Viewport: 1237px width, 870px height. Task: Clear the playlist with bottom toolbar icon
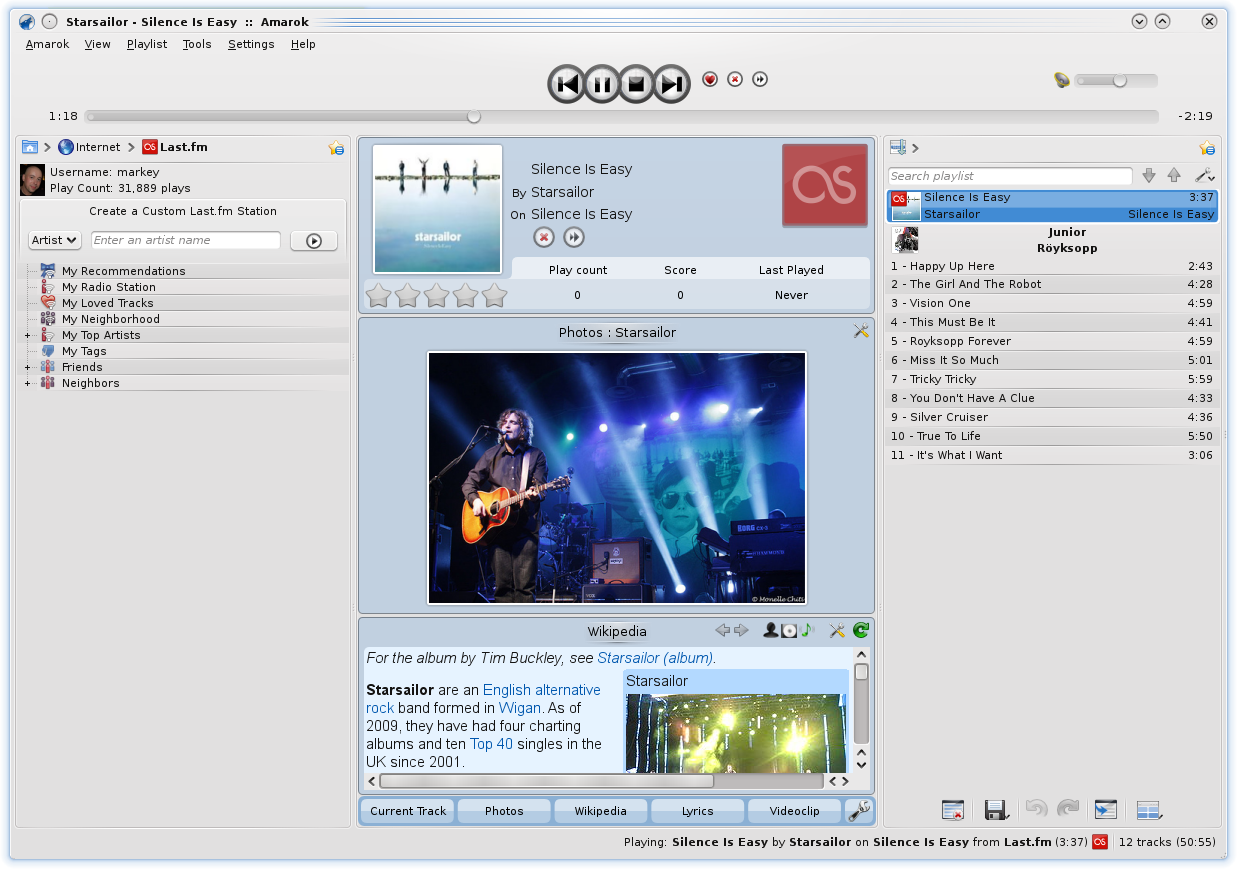point(953,810)
